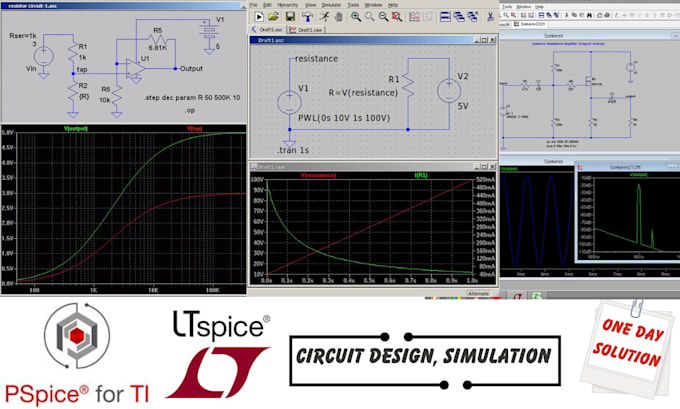
Task: Click the V(output) trace label in left plot
Action: point(76,128)
